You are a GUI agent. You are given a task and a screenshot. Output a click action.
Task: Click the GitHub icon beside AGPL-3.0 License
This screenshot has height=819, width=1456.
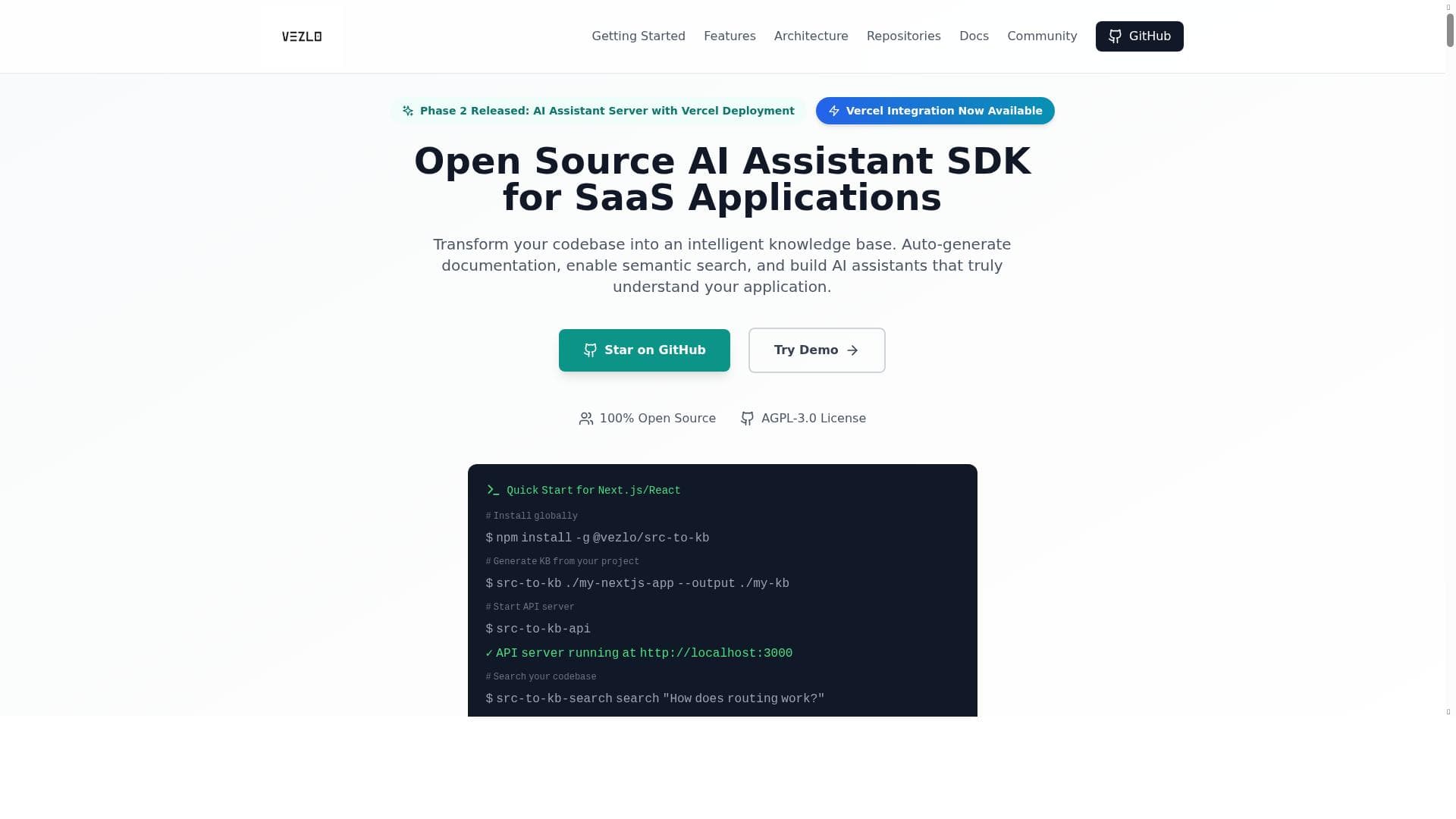pyautogui.click(x=747, y=419)
